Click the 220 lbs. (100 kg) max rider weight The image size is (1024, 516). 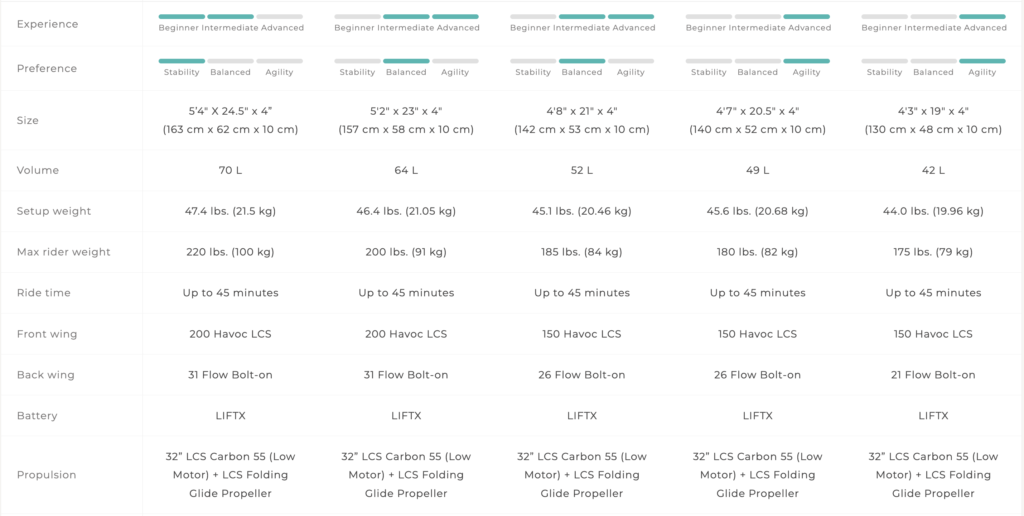click(x=231, y=252)
